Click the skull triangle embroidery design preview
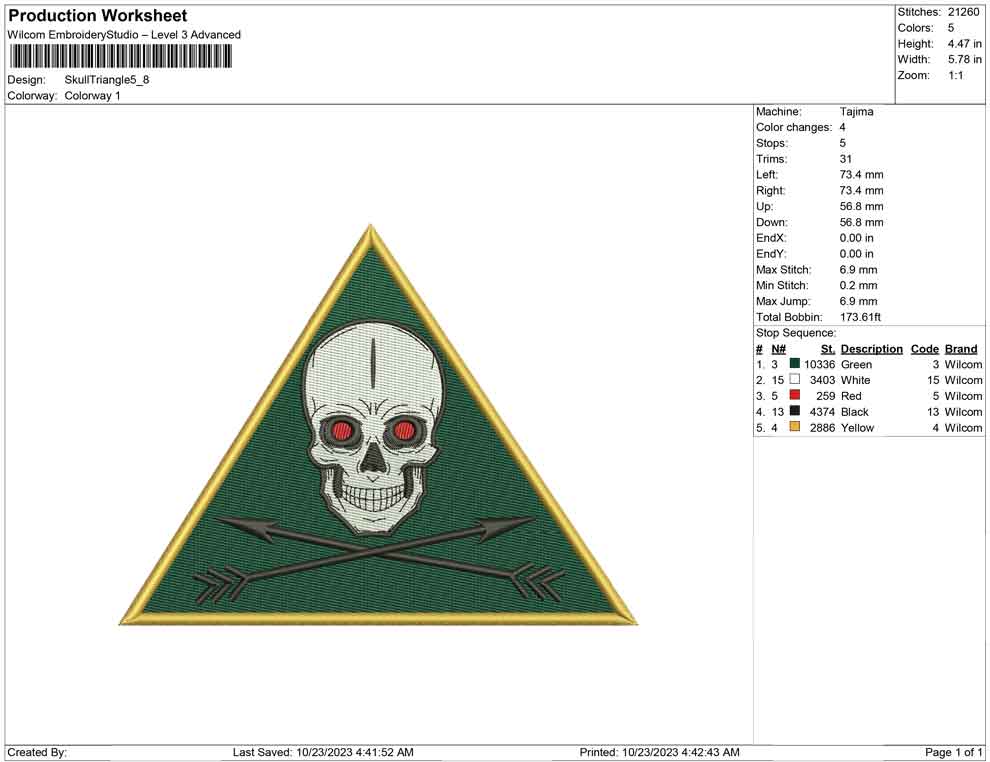This screenshot has height=762, width=990. (378, 425)
